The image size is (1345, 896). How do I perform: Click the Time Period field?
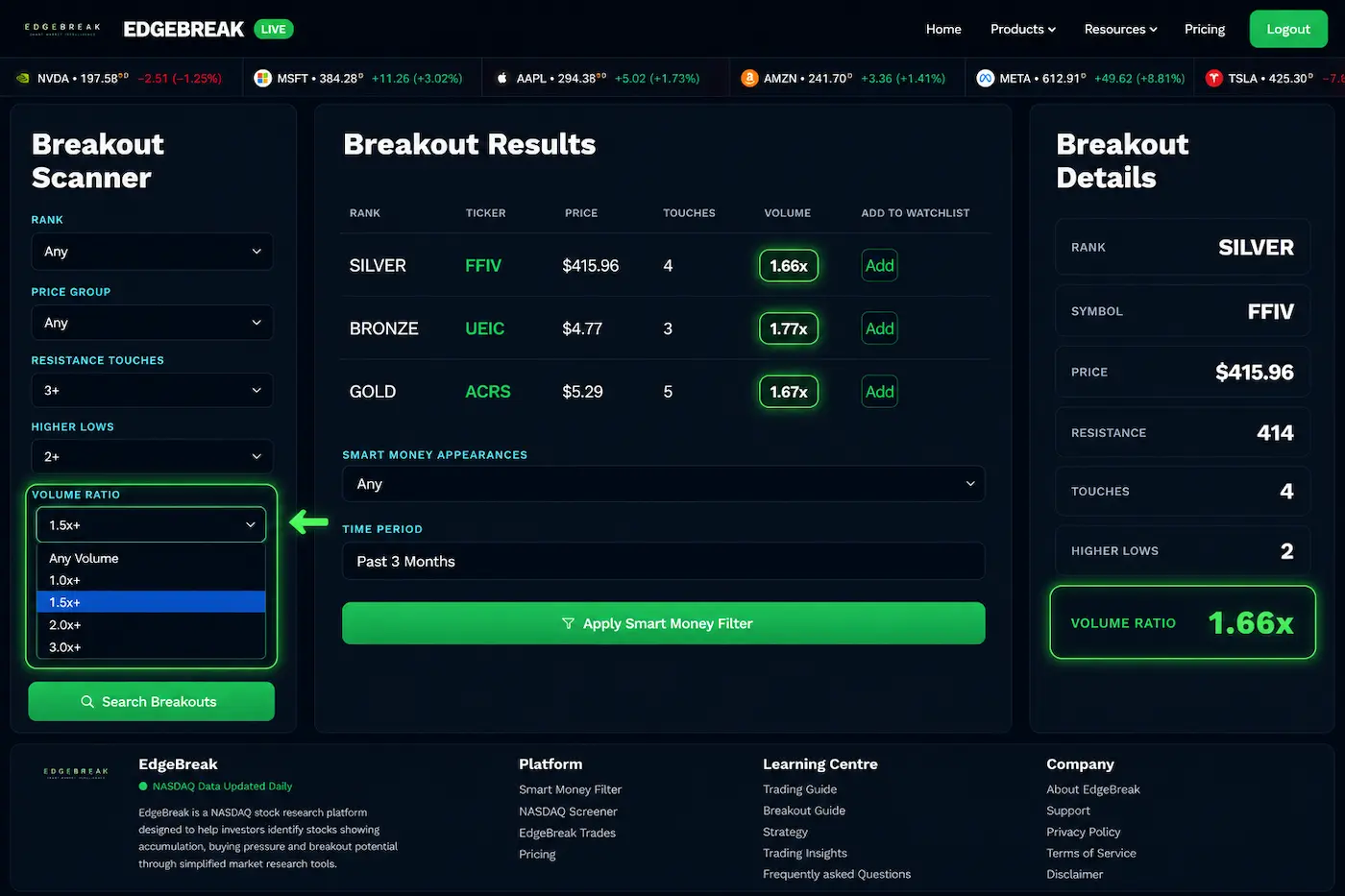pos(663,562)
